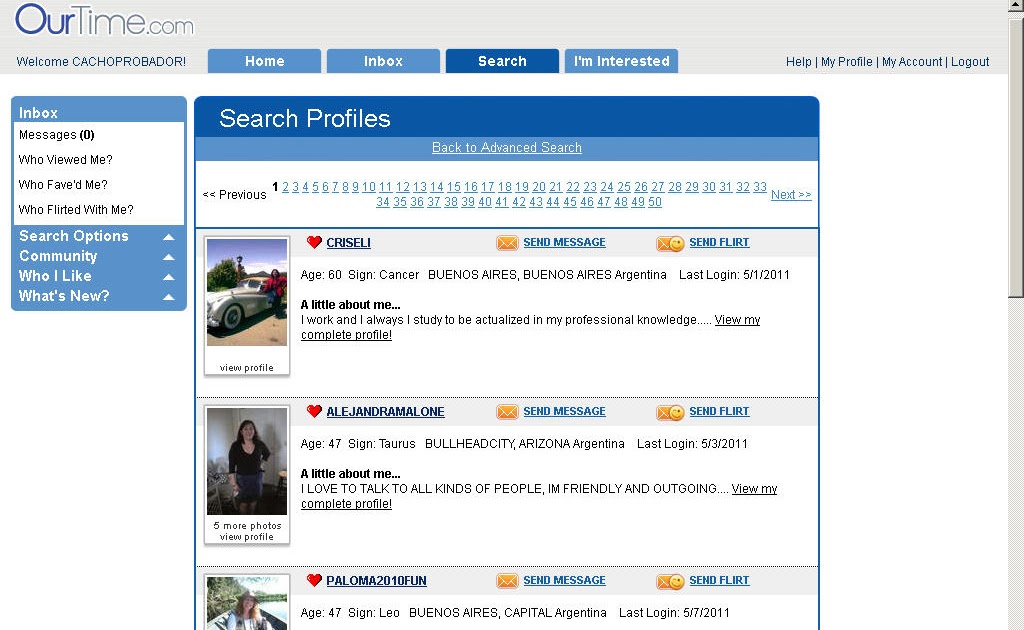This screenshot has width=1024, height=630.
Task: Open Who Flirted With Me? in sidebar
Action: coord(76,210)
